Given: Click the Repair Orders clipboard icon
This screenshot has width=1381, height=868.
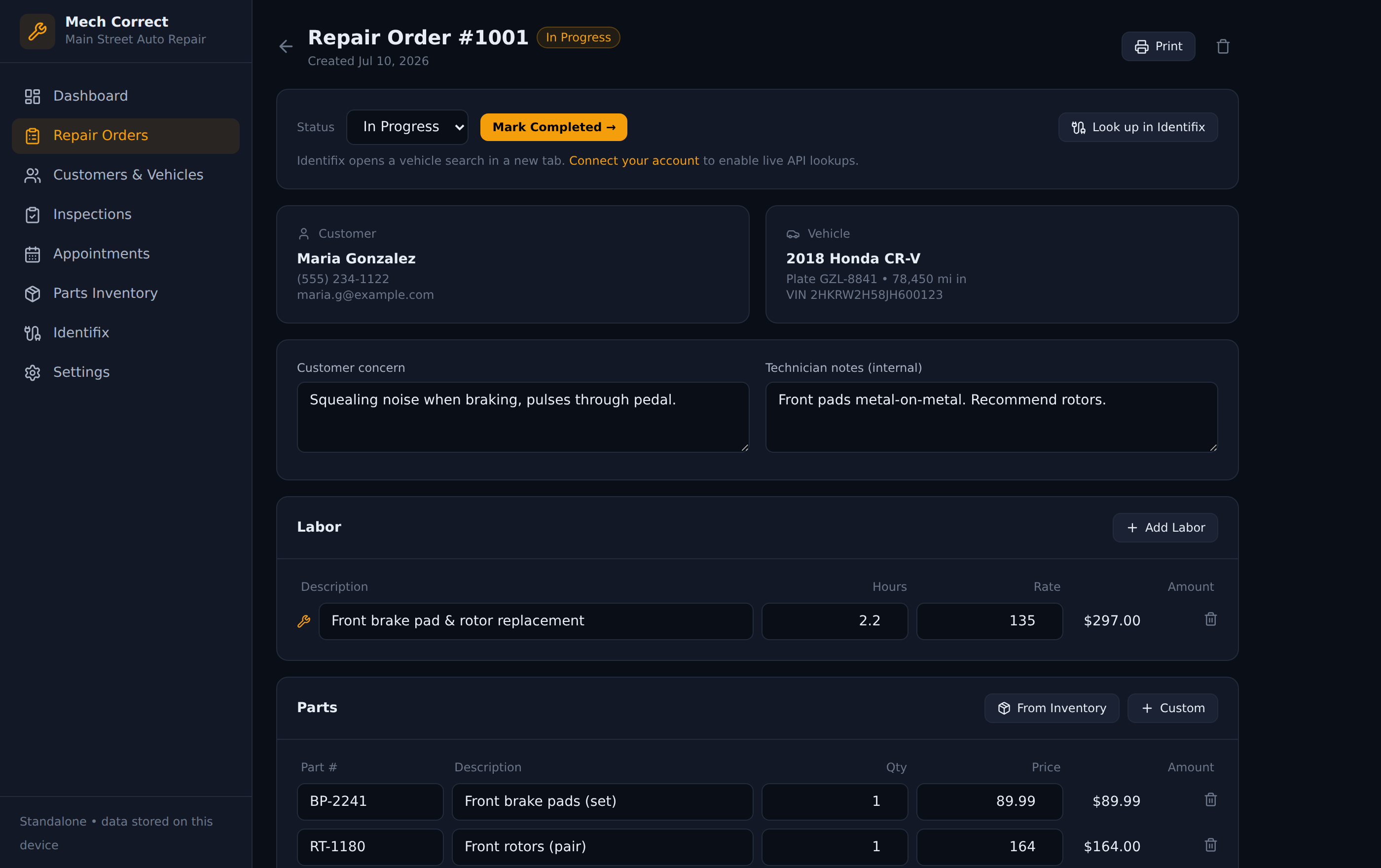Looking at the screenshot, I should pyautogui.click(x=33, y=136).
